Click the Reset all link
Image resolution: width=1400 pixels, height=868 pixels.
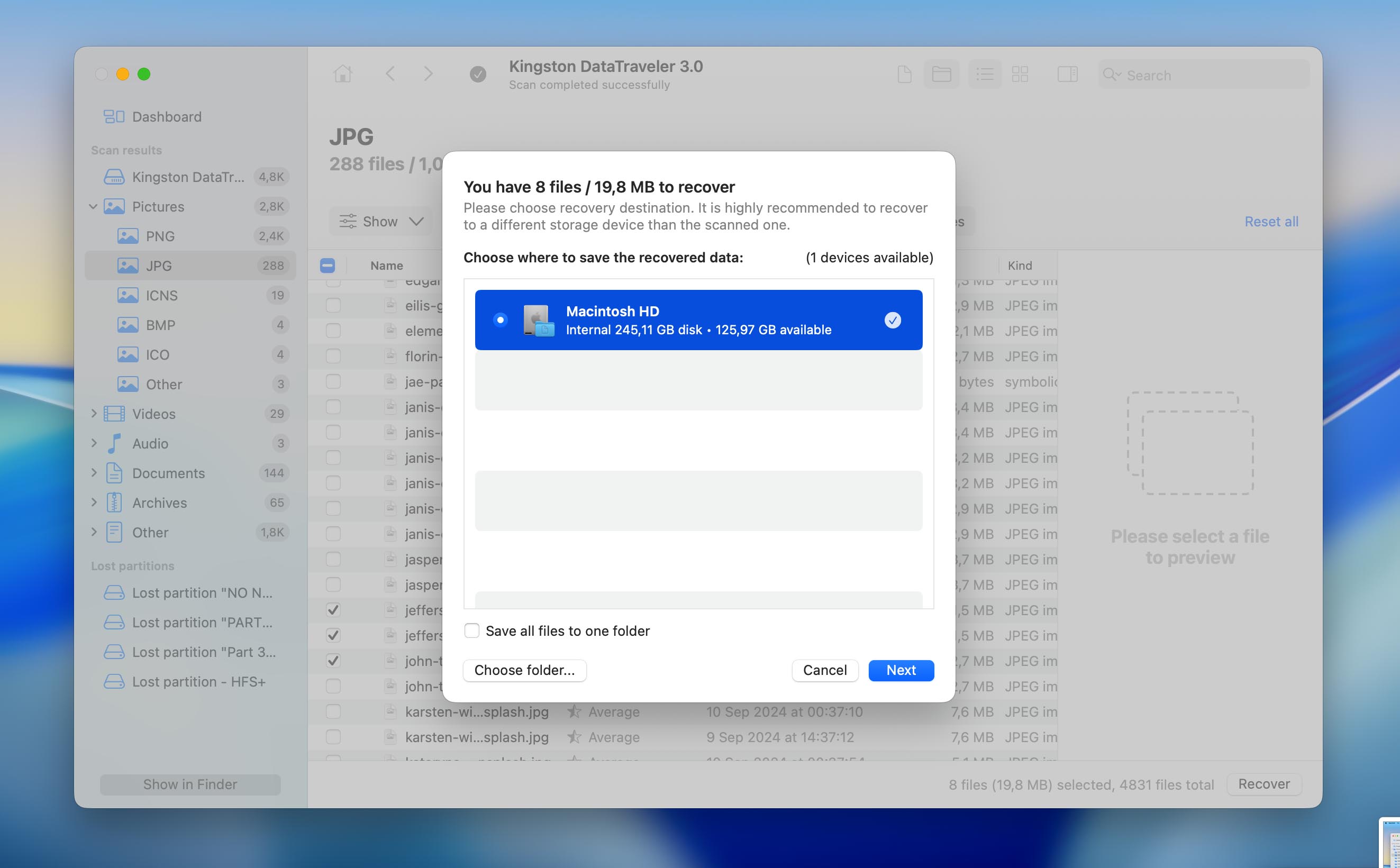[1271, 222]
